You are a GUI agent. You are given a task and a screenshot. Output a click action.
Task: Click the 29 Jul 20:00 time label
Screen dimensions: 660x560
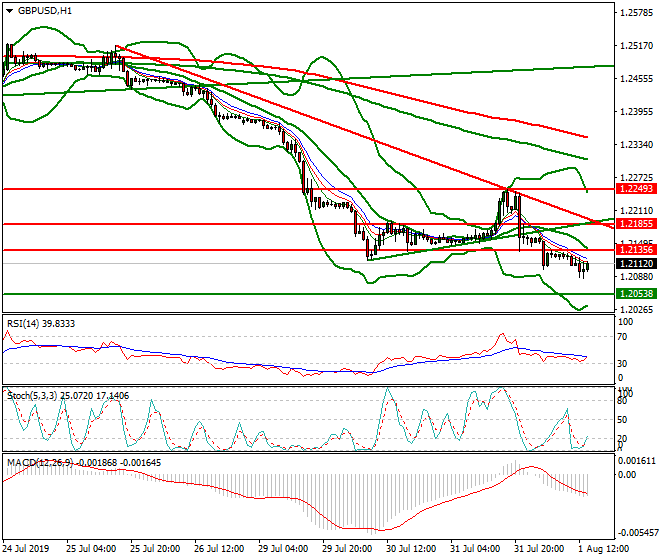[347, 549]
